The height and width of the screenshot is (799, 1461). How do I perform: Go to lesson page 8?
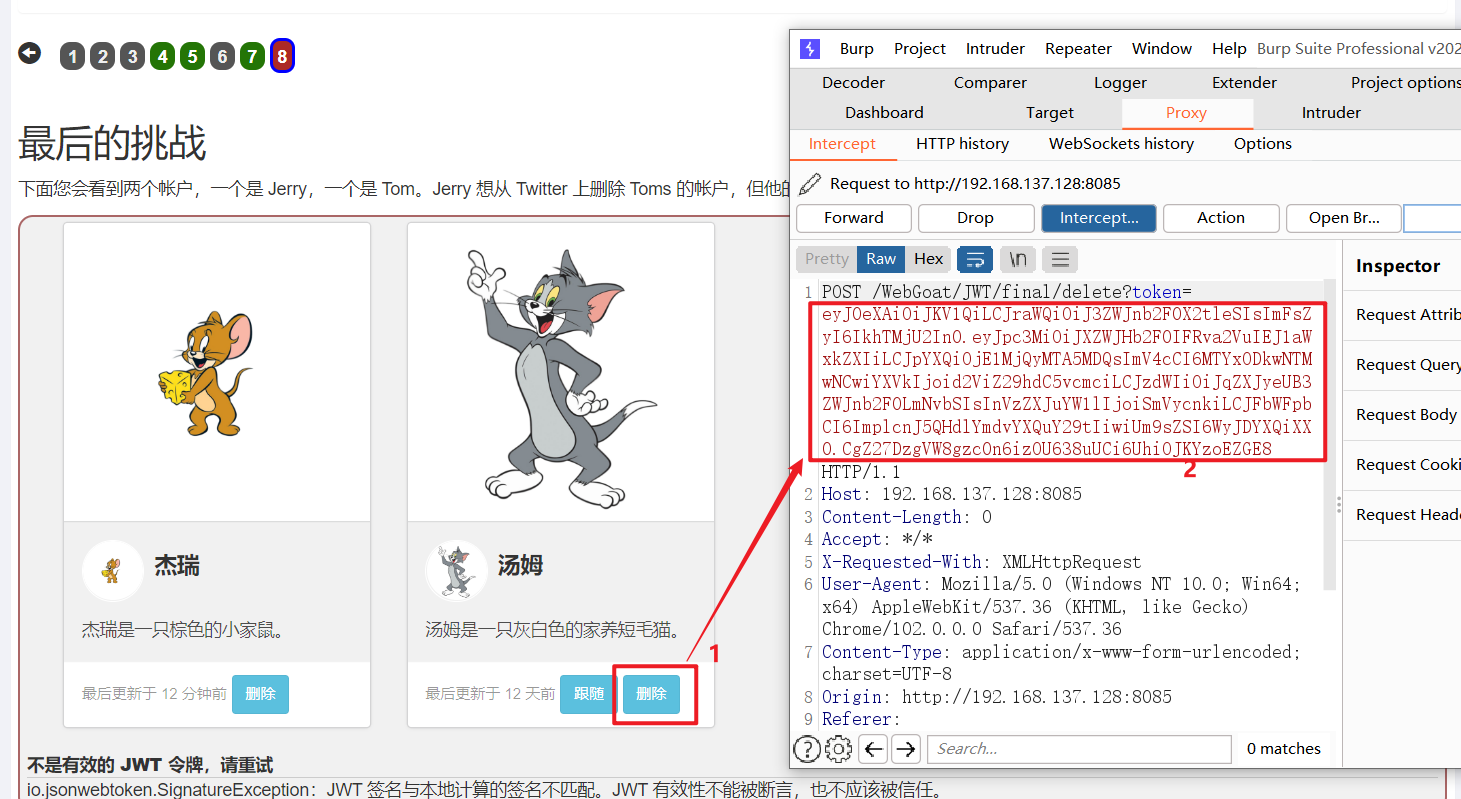282,57
